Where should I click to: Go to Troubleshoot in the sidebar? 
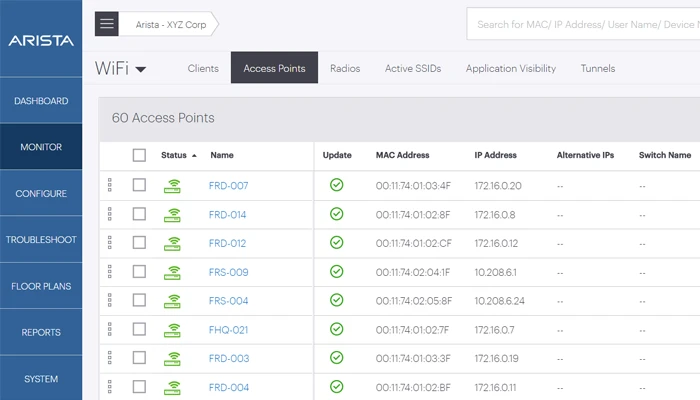pos(41,240)
